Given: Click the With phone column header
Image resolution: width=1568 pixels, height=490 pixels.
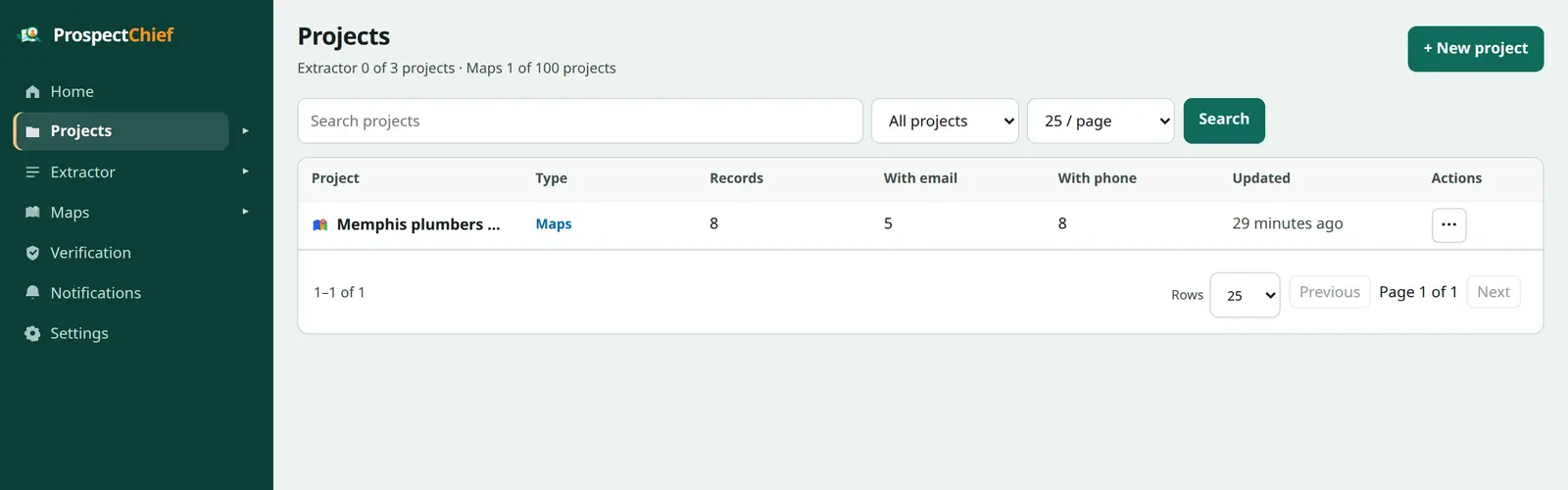Looking at the screenshot, I should click(1098, 178).
